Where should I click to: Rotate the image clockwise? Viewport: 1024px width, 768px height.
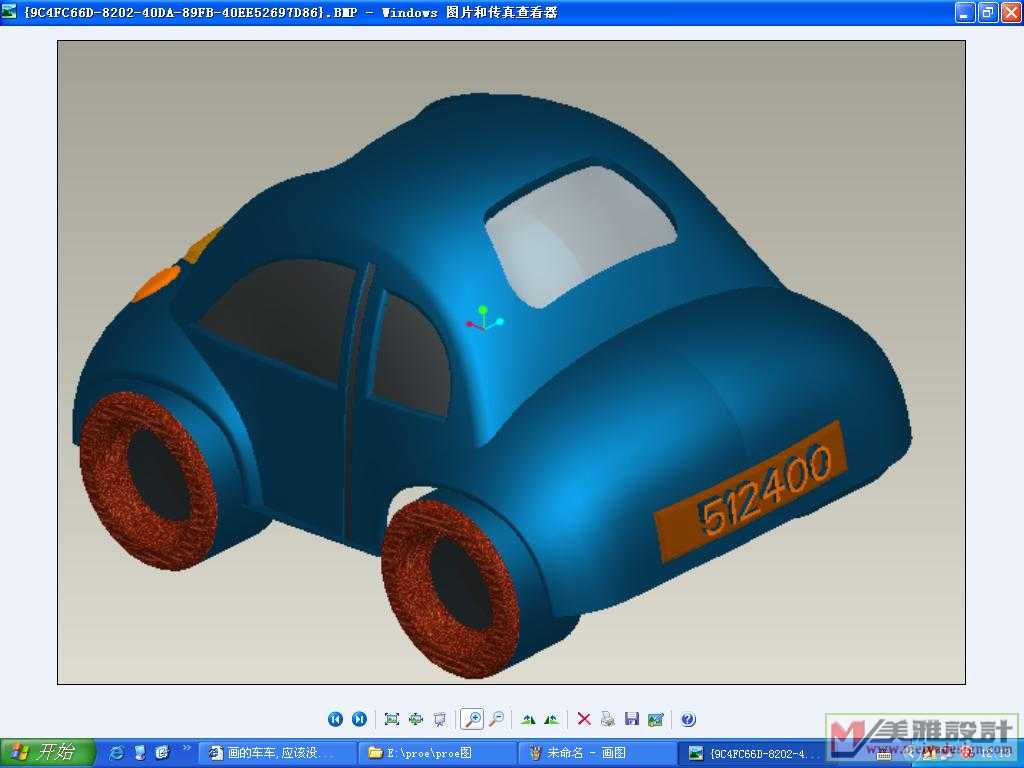coord(528,719)
